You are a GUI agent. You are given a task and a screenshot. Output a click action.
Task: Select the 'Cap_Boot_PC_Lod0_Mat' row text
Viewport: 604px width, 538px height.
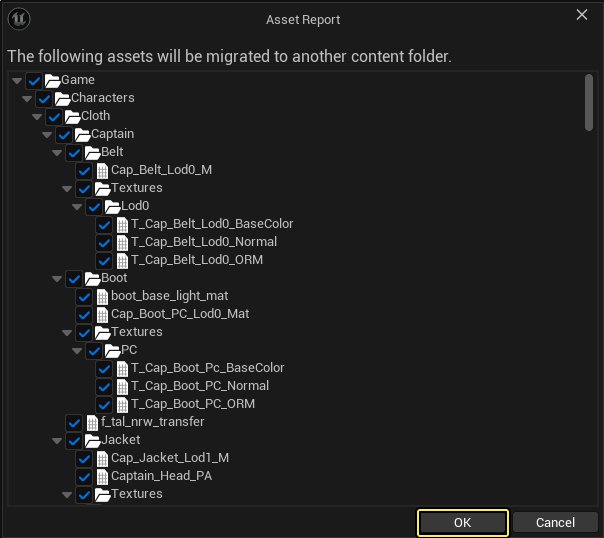[x=180, y=314]
